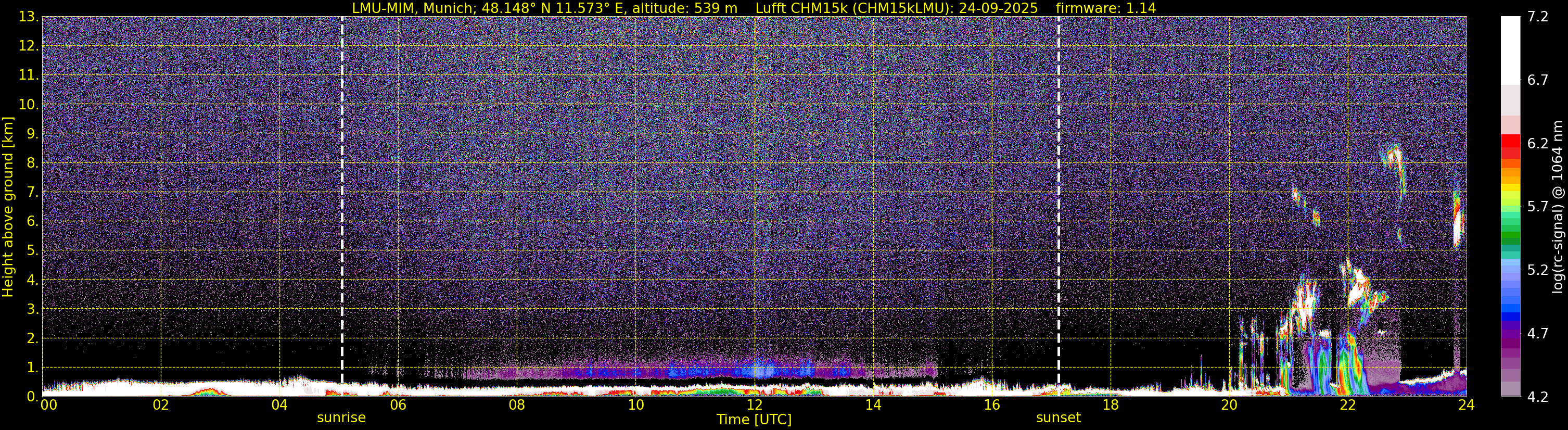Screen dimensions: 1568x430
Task: Click the '2.' height tick label
Action: point(32,338)
